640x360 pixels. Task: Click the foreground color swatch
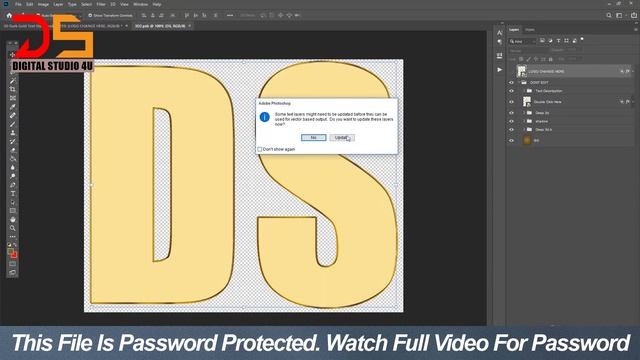tap(11, 252)
